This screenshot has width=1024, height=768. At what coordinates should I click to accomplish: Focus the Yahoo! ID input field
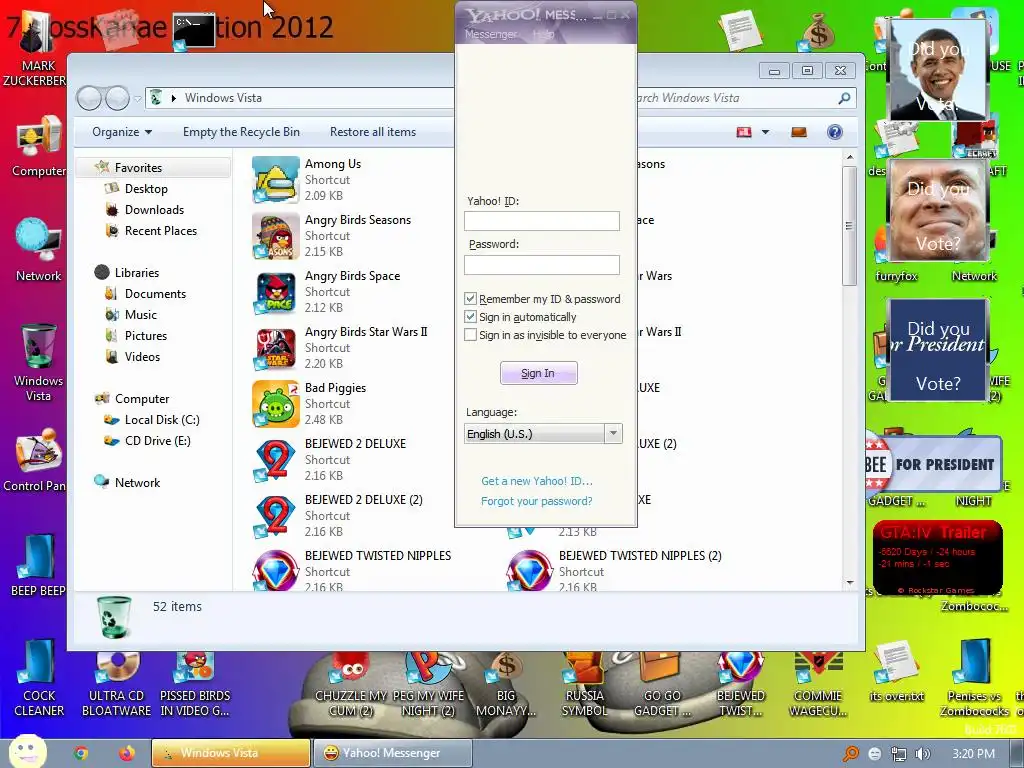pos(541,221)
